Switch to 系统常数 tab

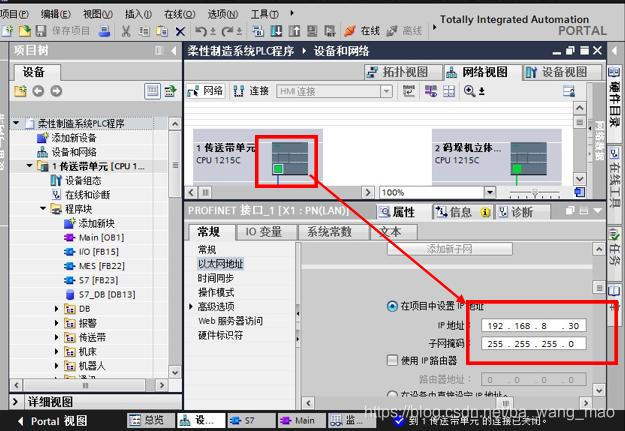[334, 232]
